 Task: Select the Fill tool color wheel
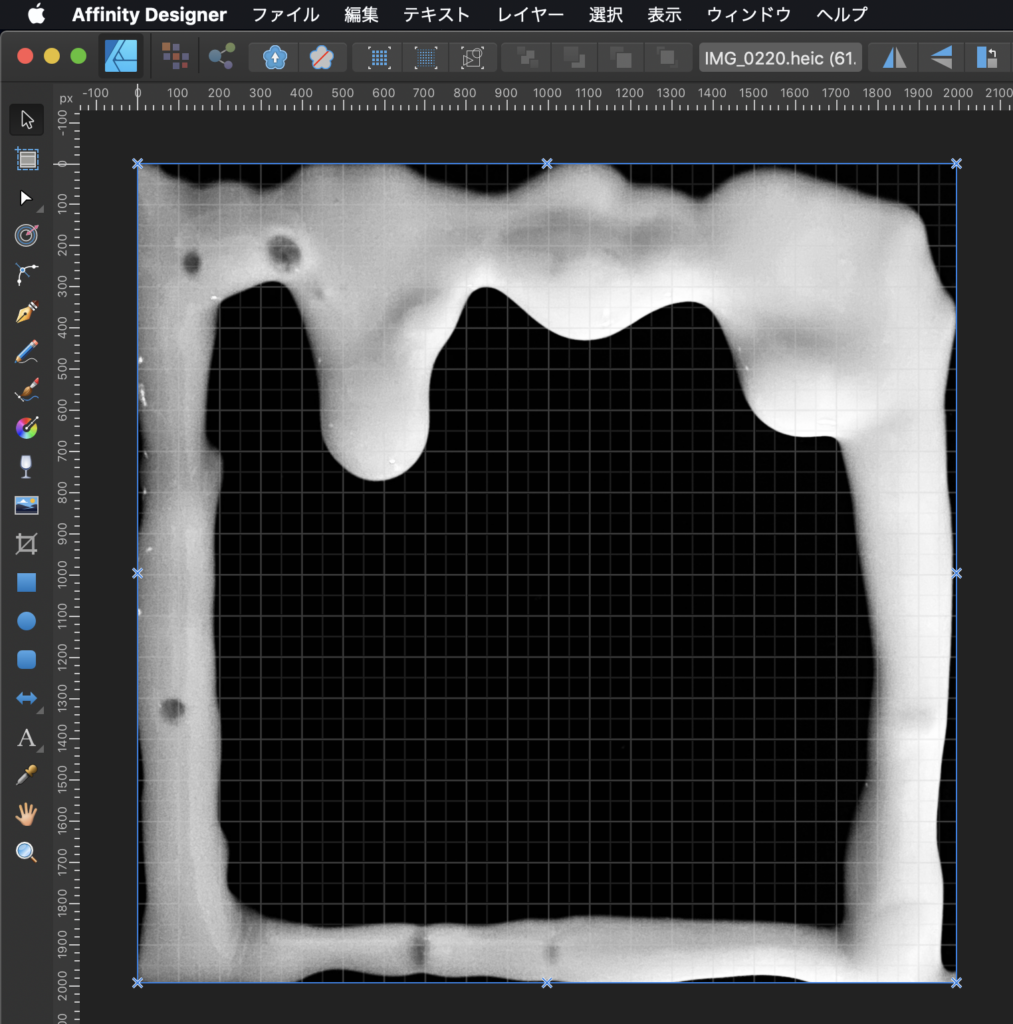tap(27, 428)
